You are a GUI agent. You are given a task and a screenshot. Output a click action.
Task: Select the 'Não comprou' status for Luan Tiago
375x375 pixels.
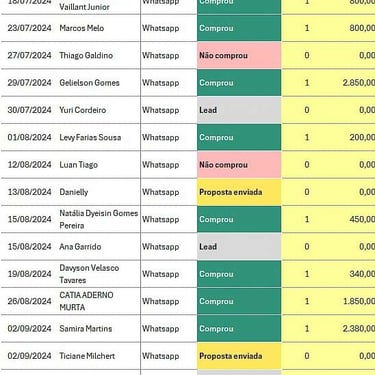(x=239, y=165)
